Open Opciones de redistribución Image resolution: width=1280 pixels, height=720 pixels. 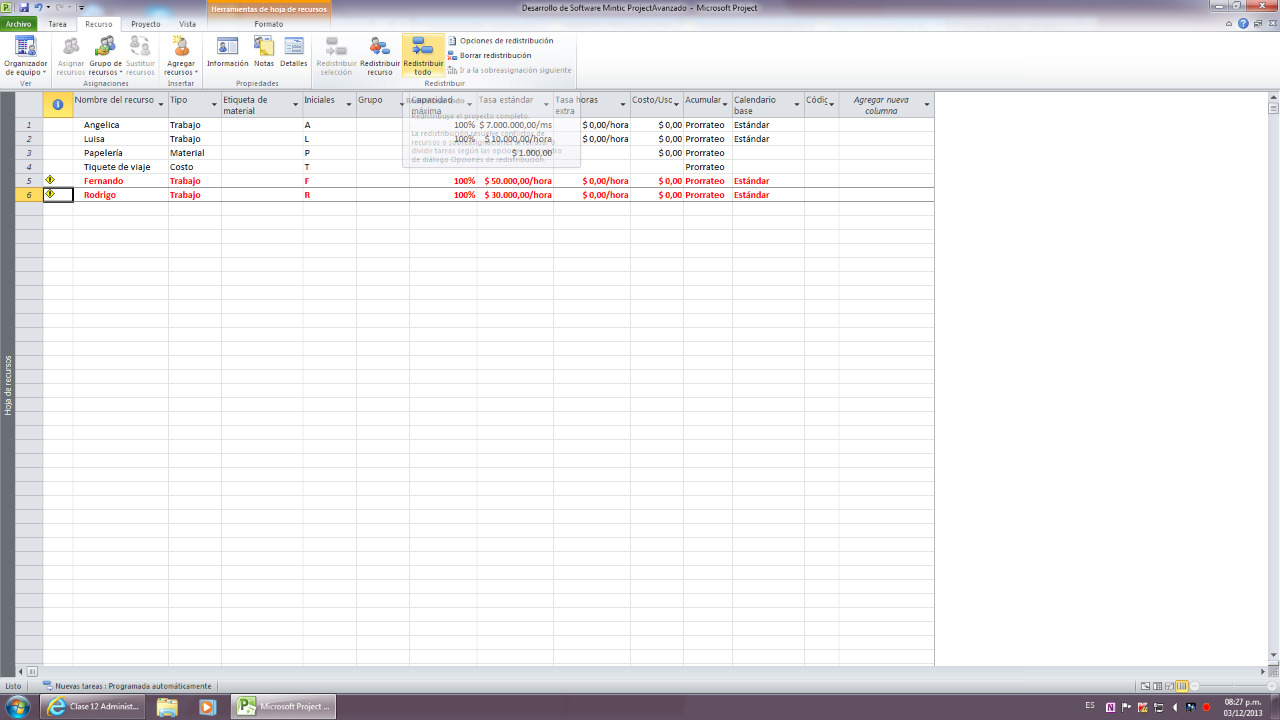tap(500, 41)
